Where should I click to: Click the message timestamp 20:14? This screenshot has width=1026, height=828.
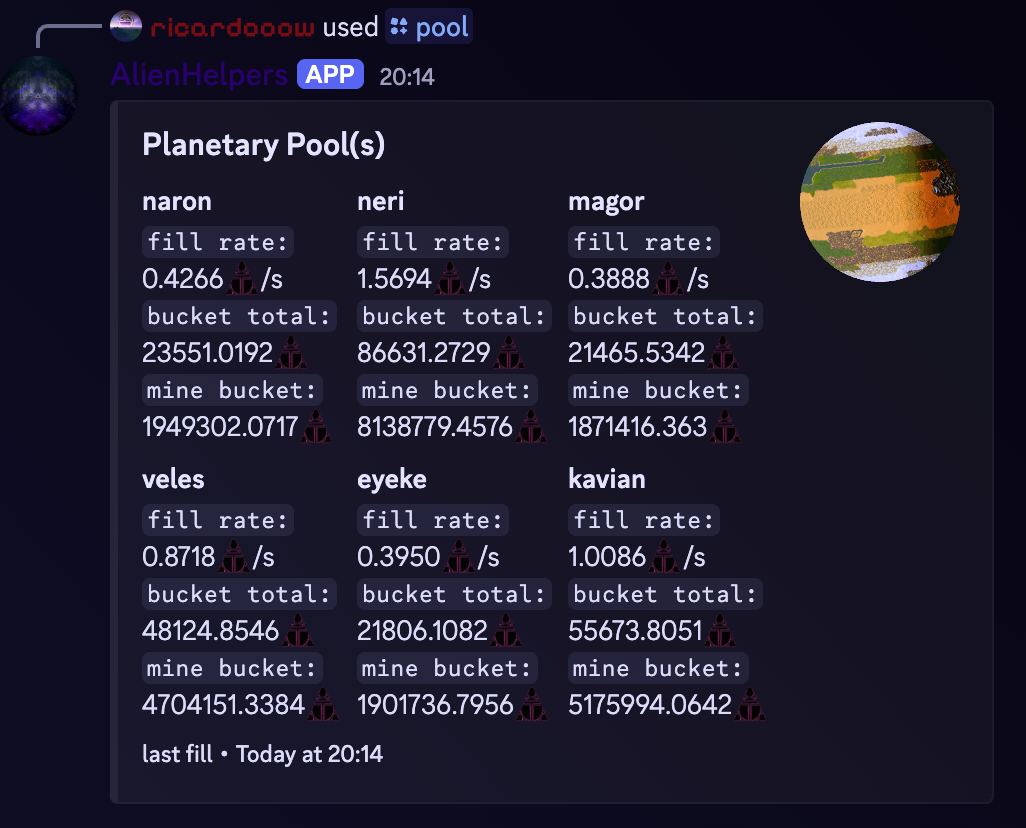click(x=407, y=77)
